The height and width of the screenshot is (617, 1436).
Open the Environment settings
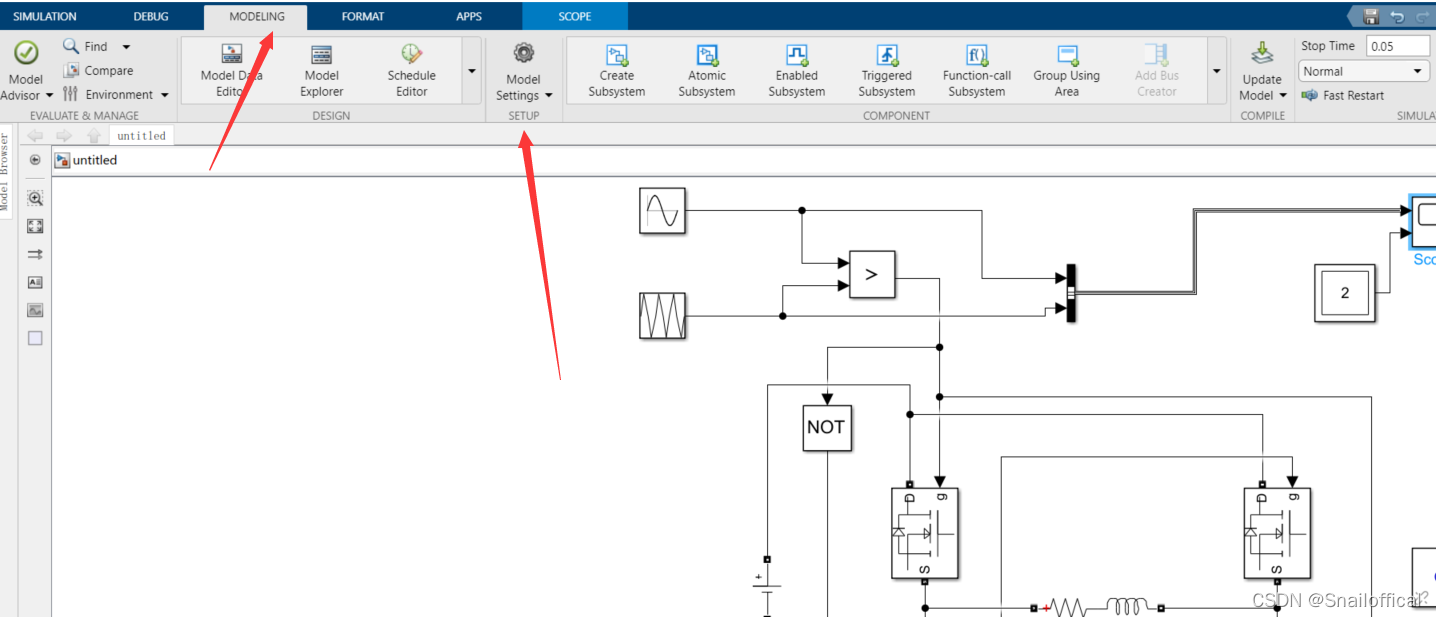pos(108,94)
